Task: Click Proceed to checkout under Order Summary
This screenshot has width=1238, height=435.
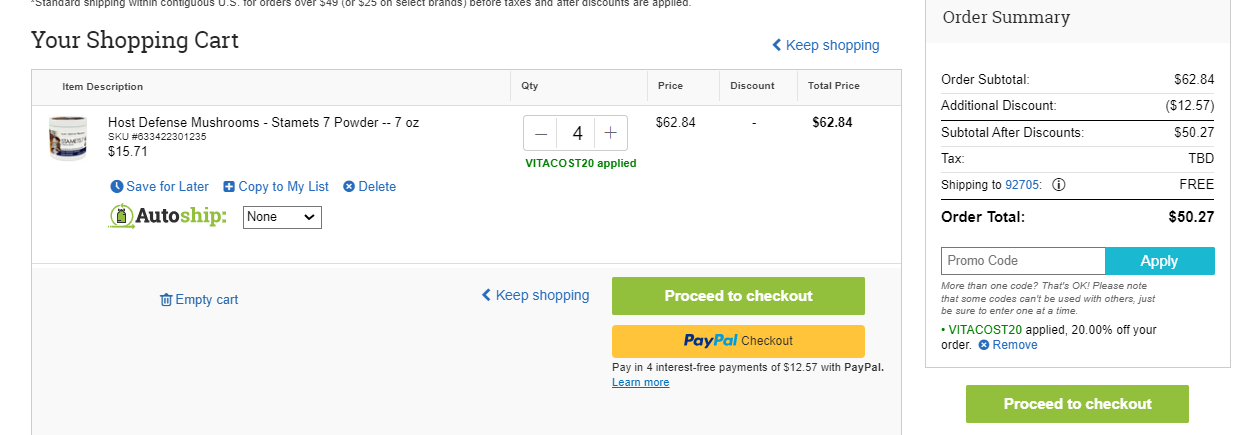Action: pyautogui.click(x=1077, y=404)
